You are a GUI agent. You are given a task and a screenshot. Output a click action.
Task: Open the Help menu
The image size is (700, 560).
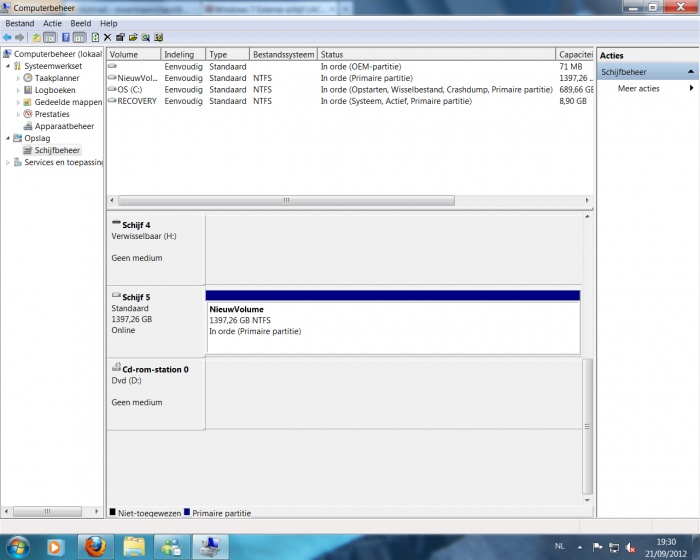coord(108,23)
